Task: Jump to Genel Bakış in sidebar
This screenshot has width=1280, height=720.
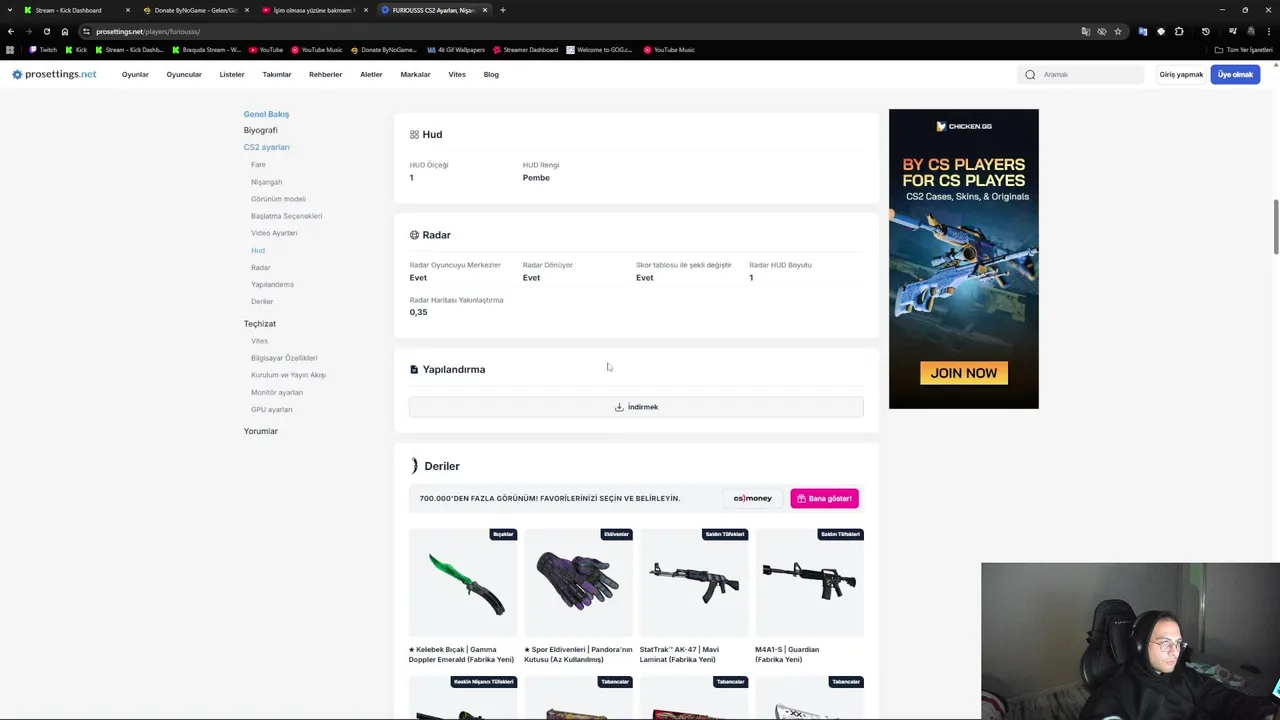Action: [266, 114]
